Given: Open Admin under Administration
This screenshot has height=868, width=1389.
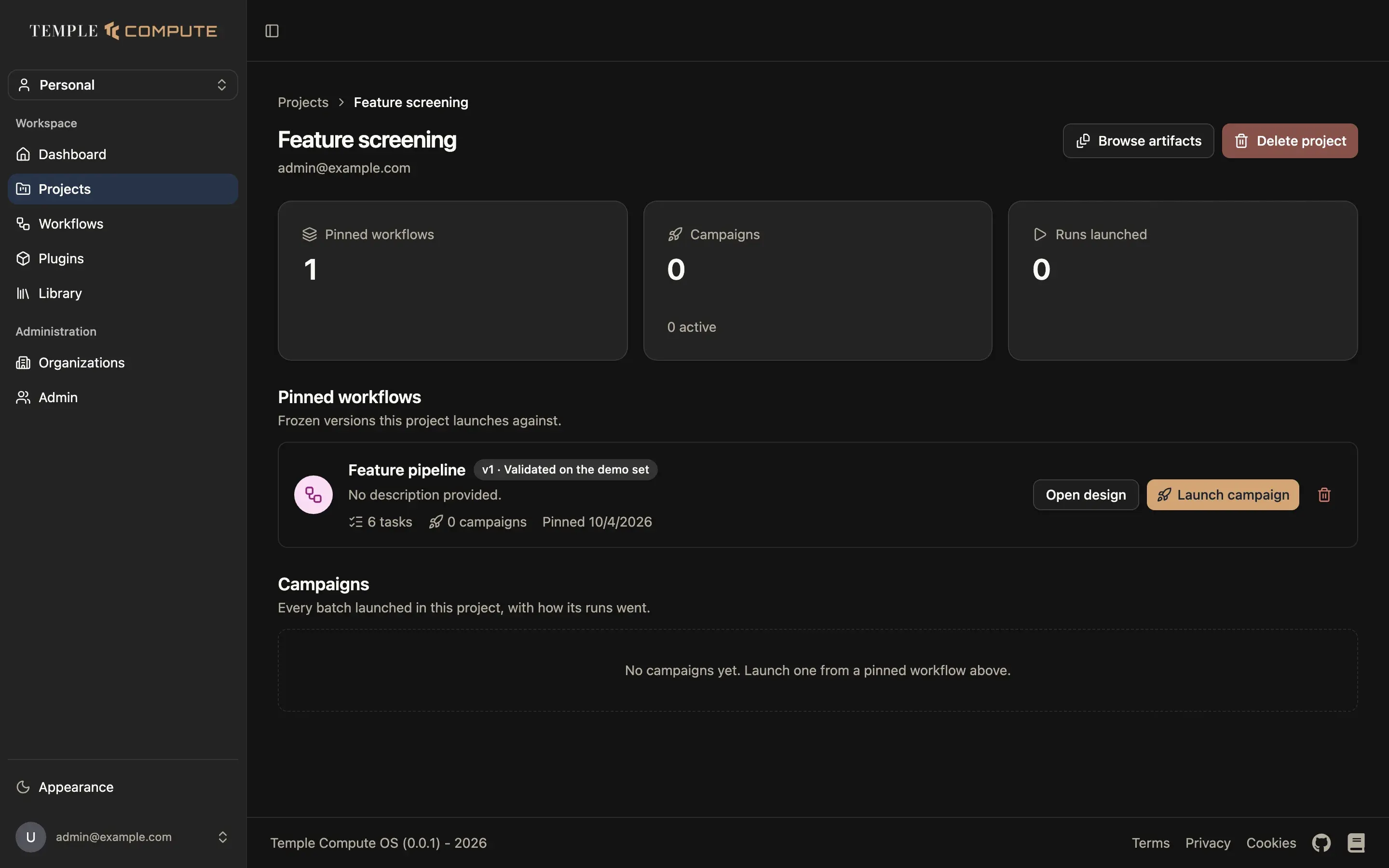Looking at the screenshot, I should coord(123,397).
